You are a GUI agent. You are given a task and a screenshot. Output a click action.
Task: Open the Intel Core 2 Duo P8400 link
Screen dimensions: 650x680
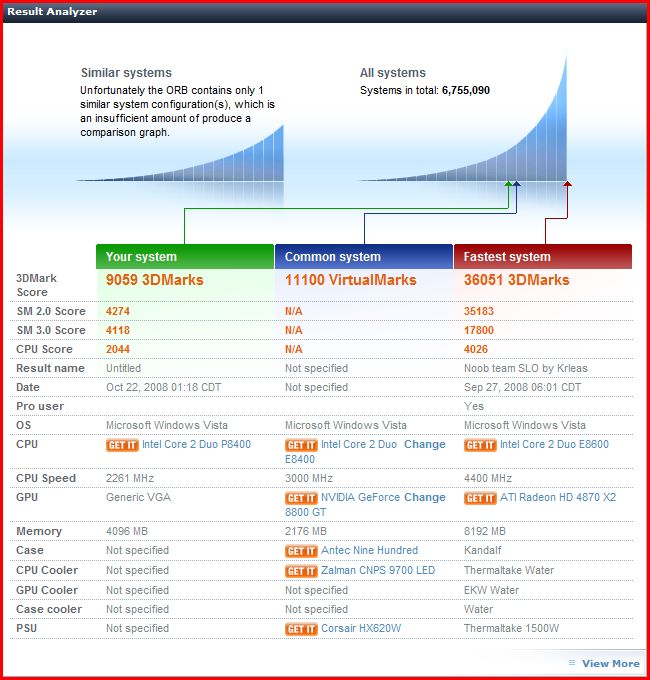pyautogui.click(x=196, y=445)
